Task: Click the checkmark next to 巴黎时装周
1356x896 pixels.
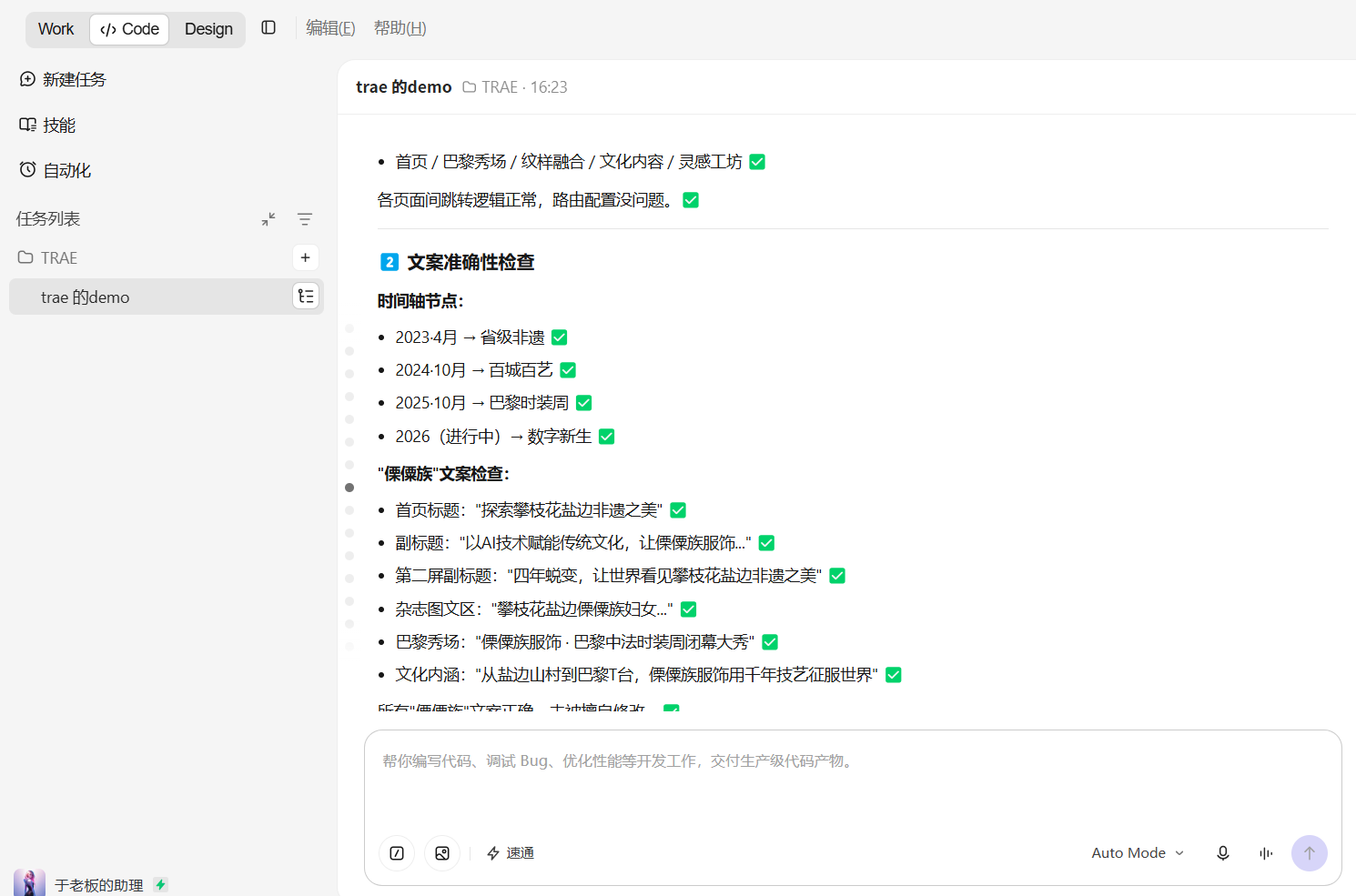Action: pyautogui.click(x=584, y=403)
